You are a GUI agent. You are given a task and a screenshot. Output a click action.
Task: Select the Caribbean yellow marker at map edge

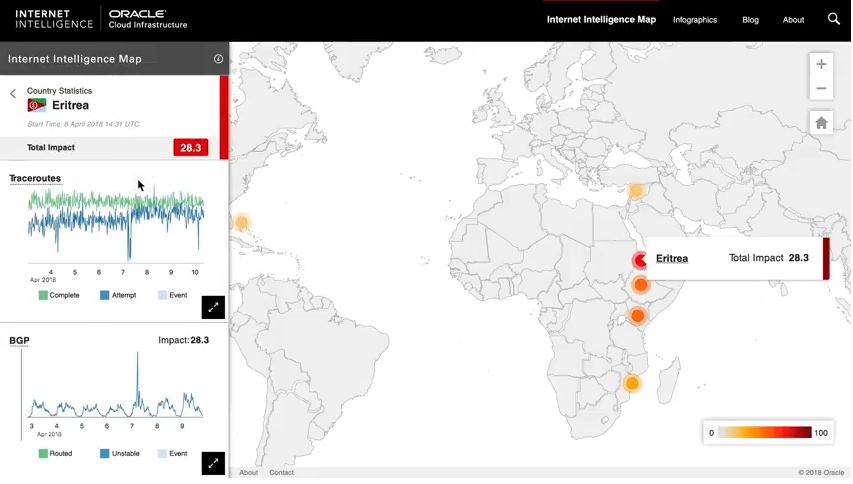point(242,222)
